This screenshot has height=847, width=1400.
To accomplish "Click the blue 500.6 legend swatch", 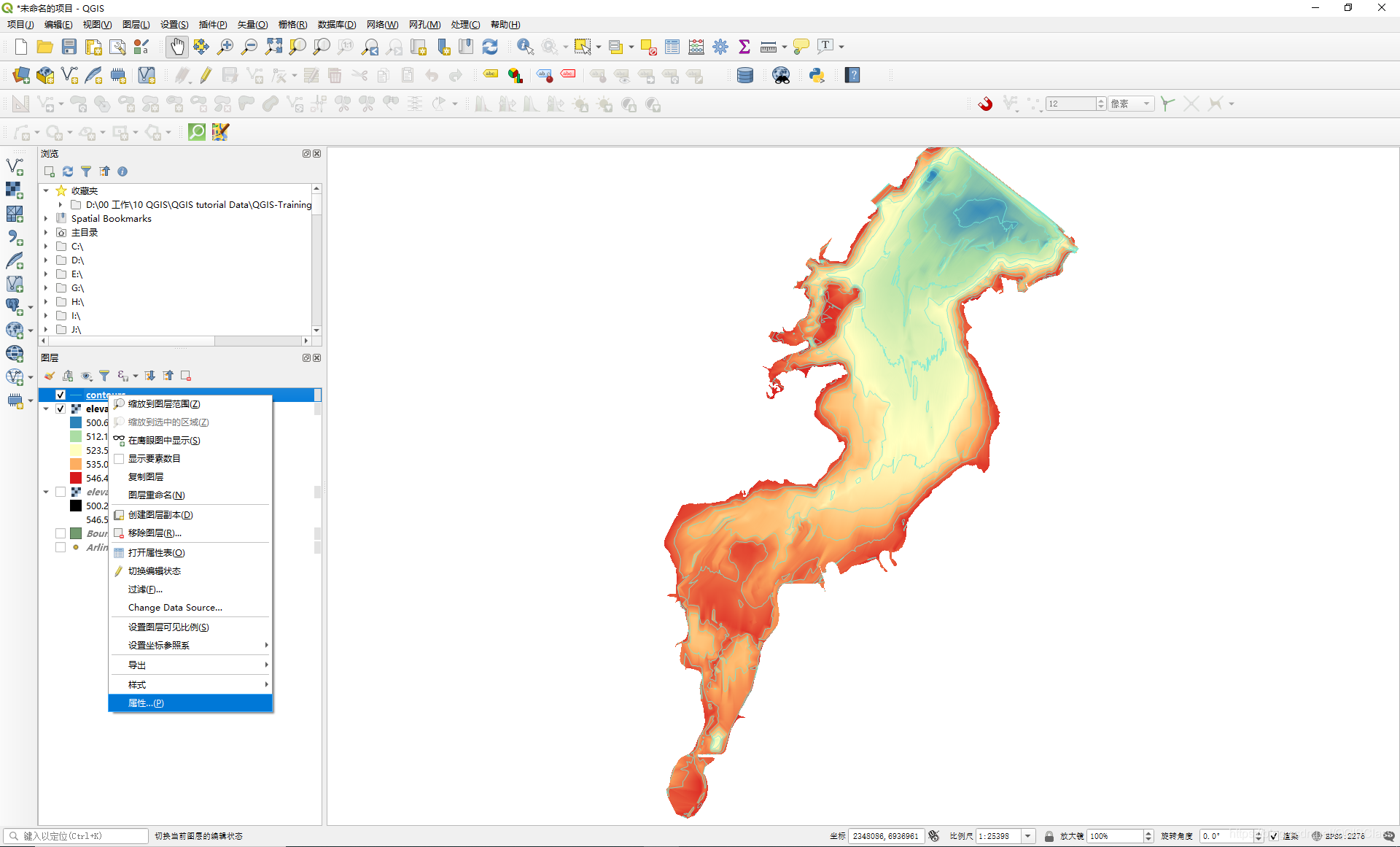I will (x=76, y=422).
